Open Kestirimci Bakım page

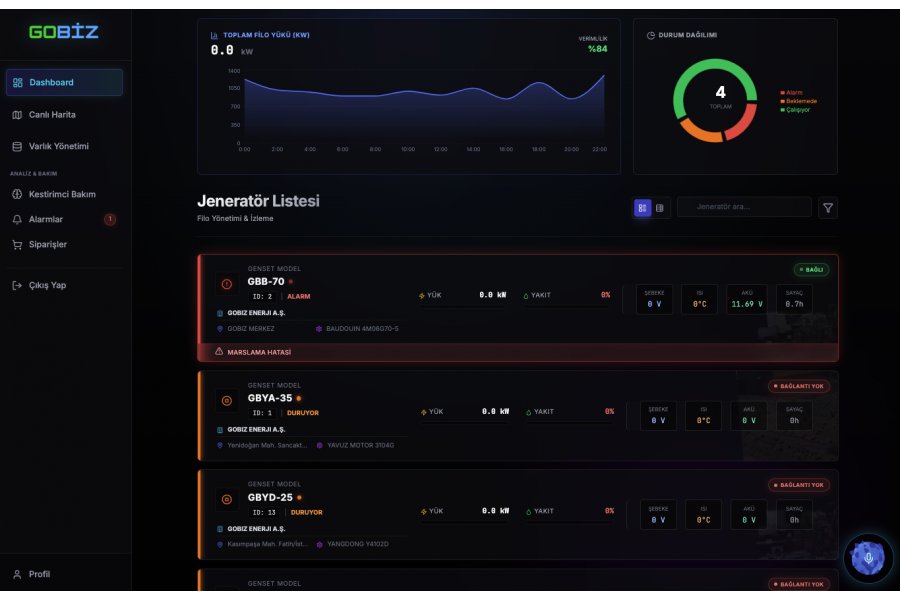pyautogui.click(x=62, y=194)
